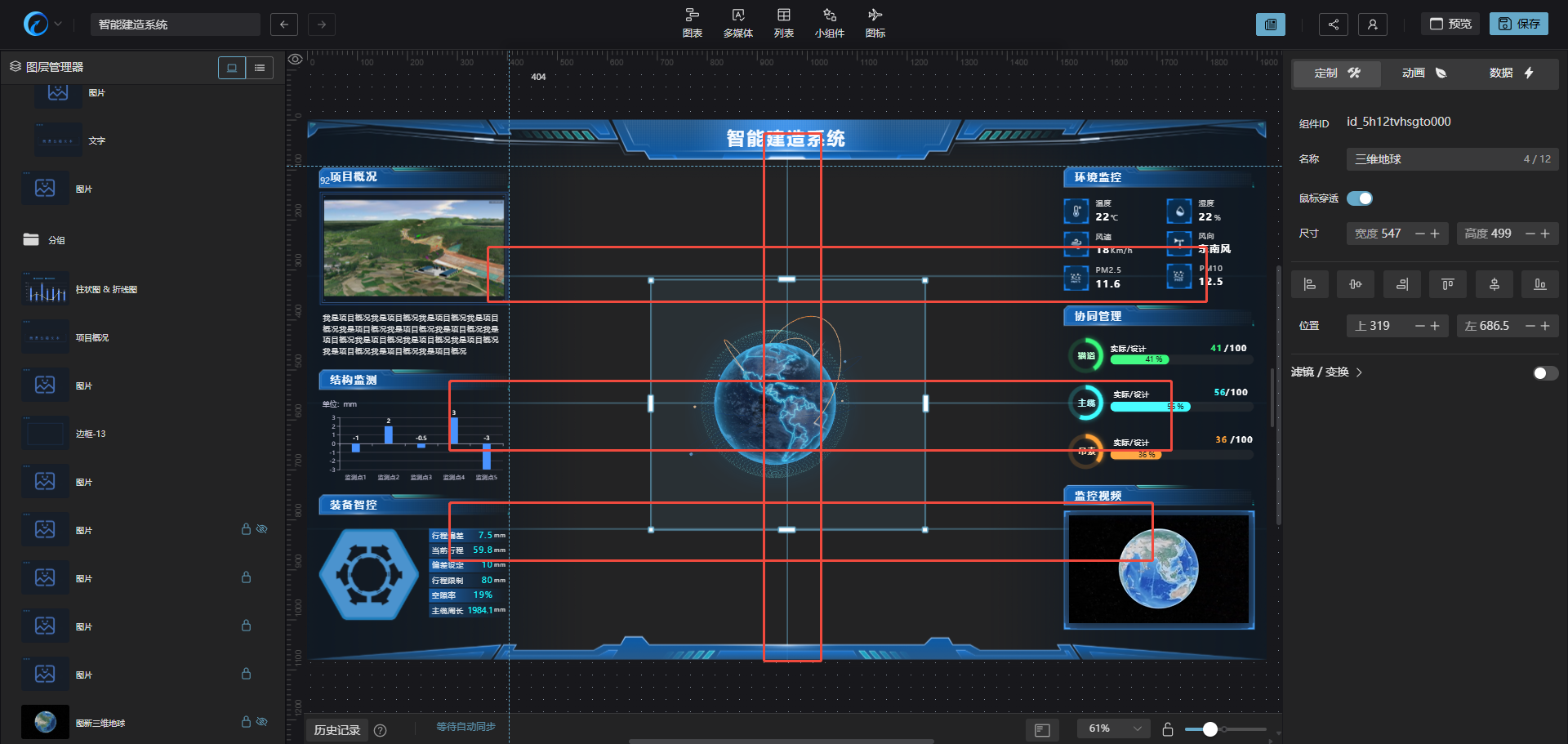Open the logo dropdown arrow
The height and width of the screenshot is (744, 1568).
click(x=58, y=25)
